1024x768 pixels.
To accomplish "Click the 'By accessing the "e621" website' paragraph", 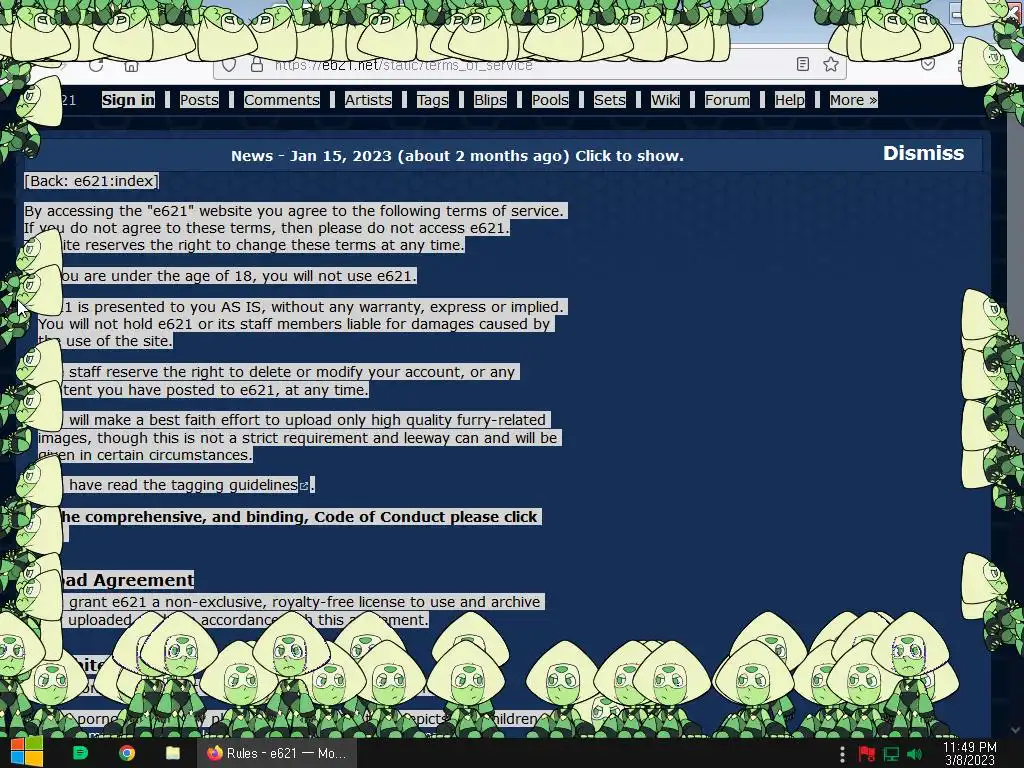I will point(294,228).
